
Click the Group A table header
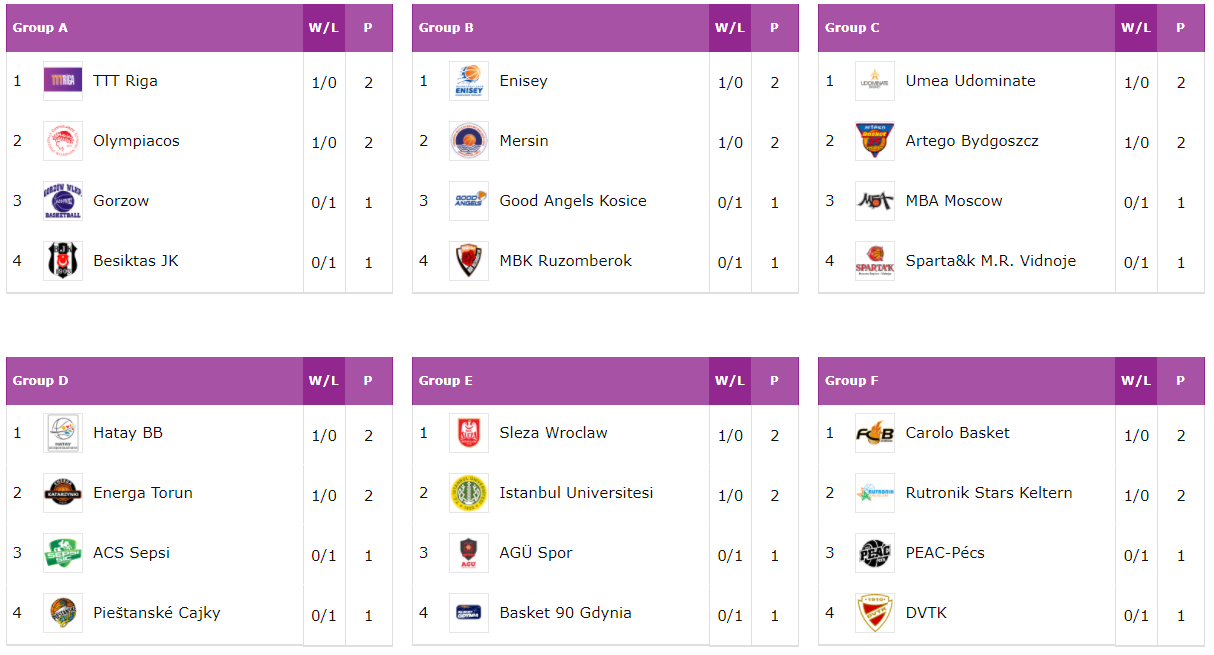(155, 28)
